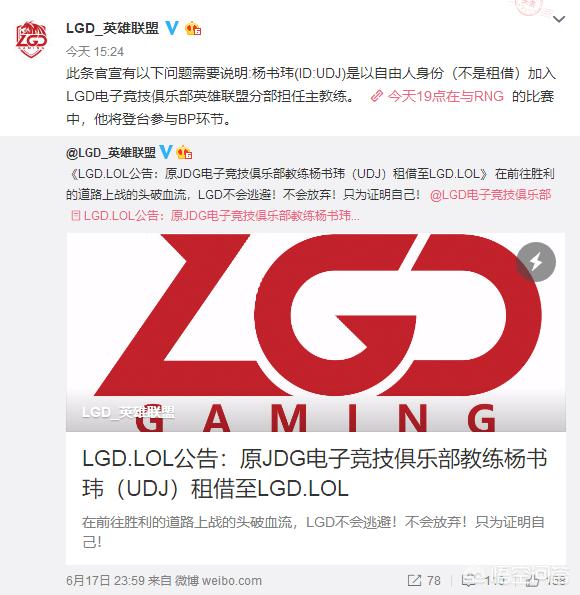Click the lightning bolt icon on article image
This screenshot has height=595, width=580.
tap(536, 262)
